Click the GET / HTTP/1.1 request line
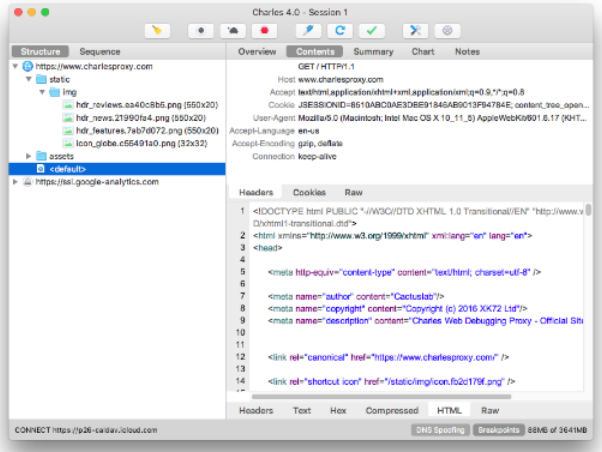This screenshot has width=602, height=452. (x=326, y=66)
